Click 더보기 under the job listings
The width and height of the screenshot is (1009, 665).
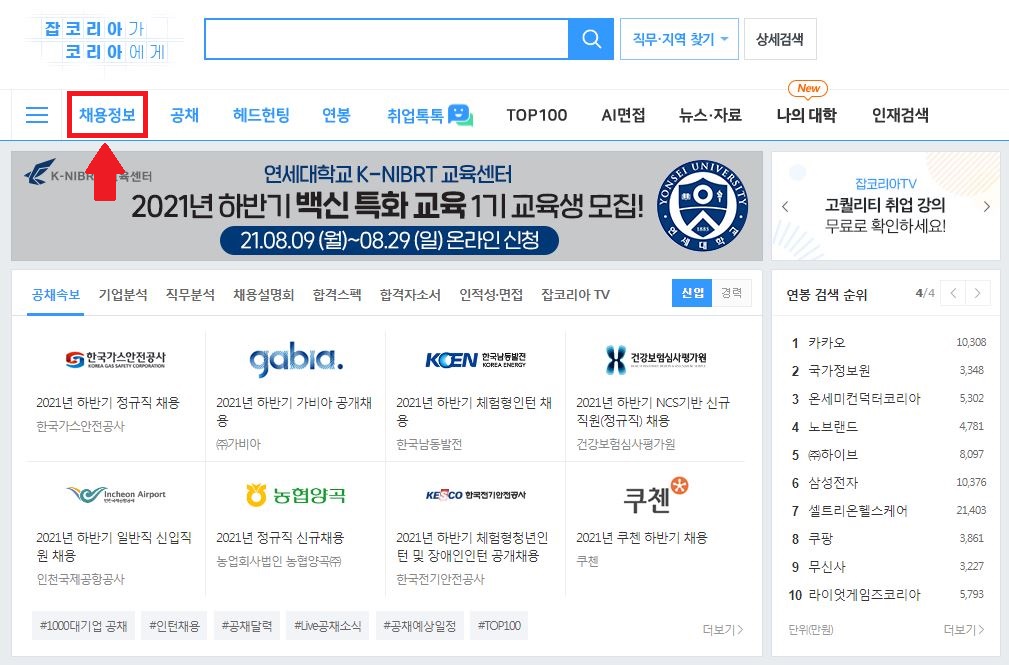723,630
